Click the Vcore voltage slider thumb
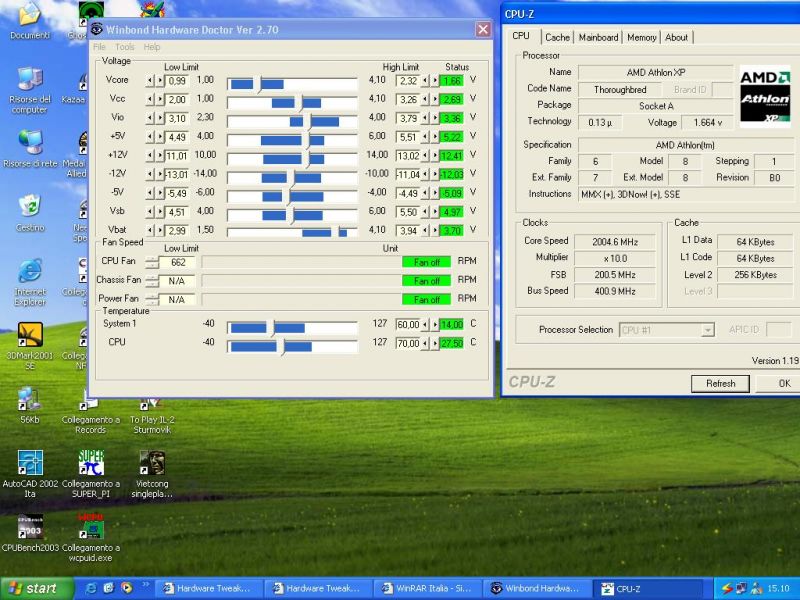Screen dimensions: 800x600 tap(259, 84)
